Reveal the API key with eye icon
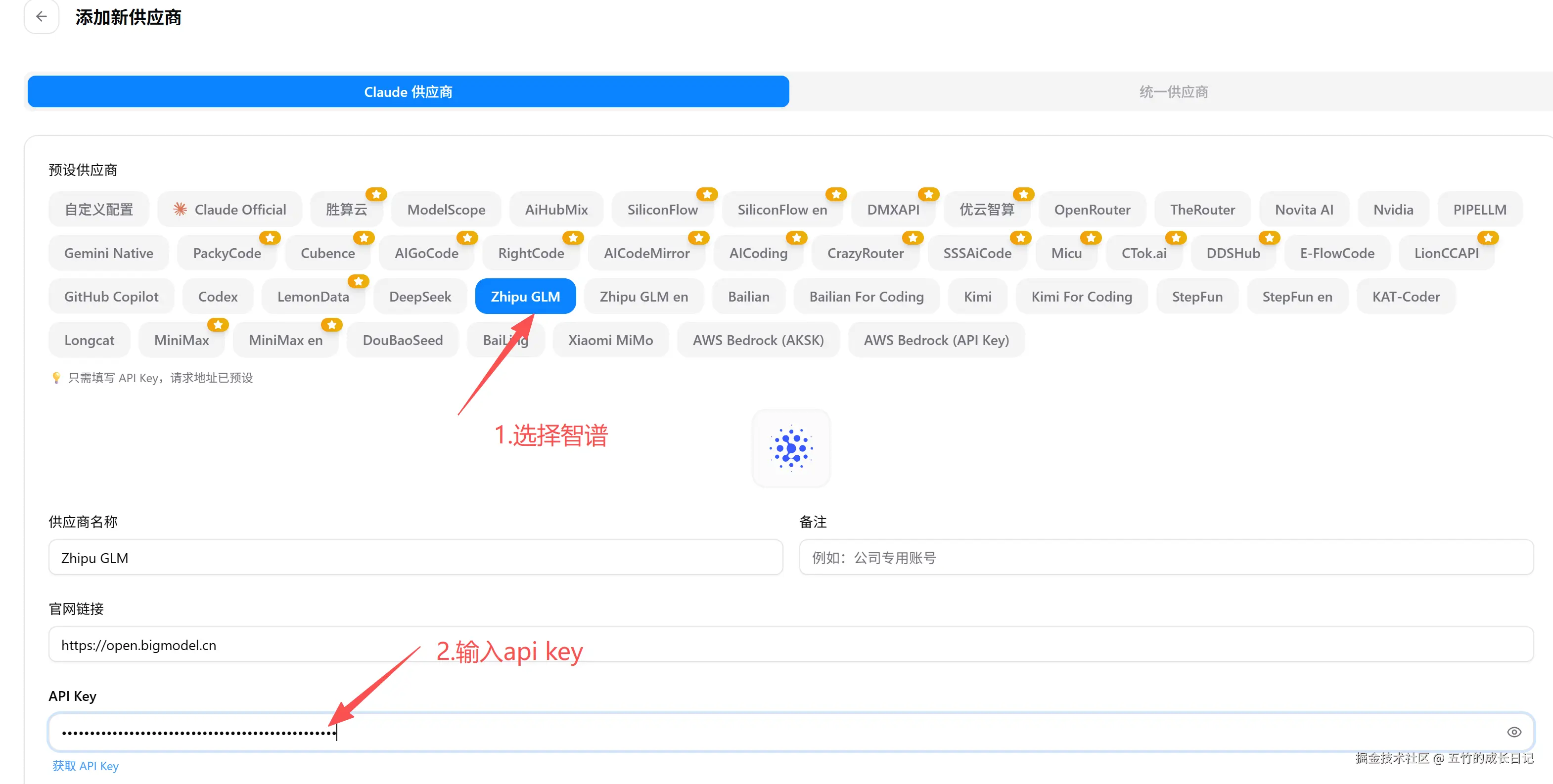Image resolution: width=1553 pixels, height=784 pixels. click(1514, 732)
